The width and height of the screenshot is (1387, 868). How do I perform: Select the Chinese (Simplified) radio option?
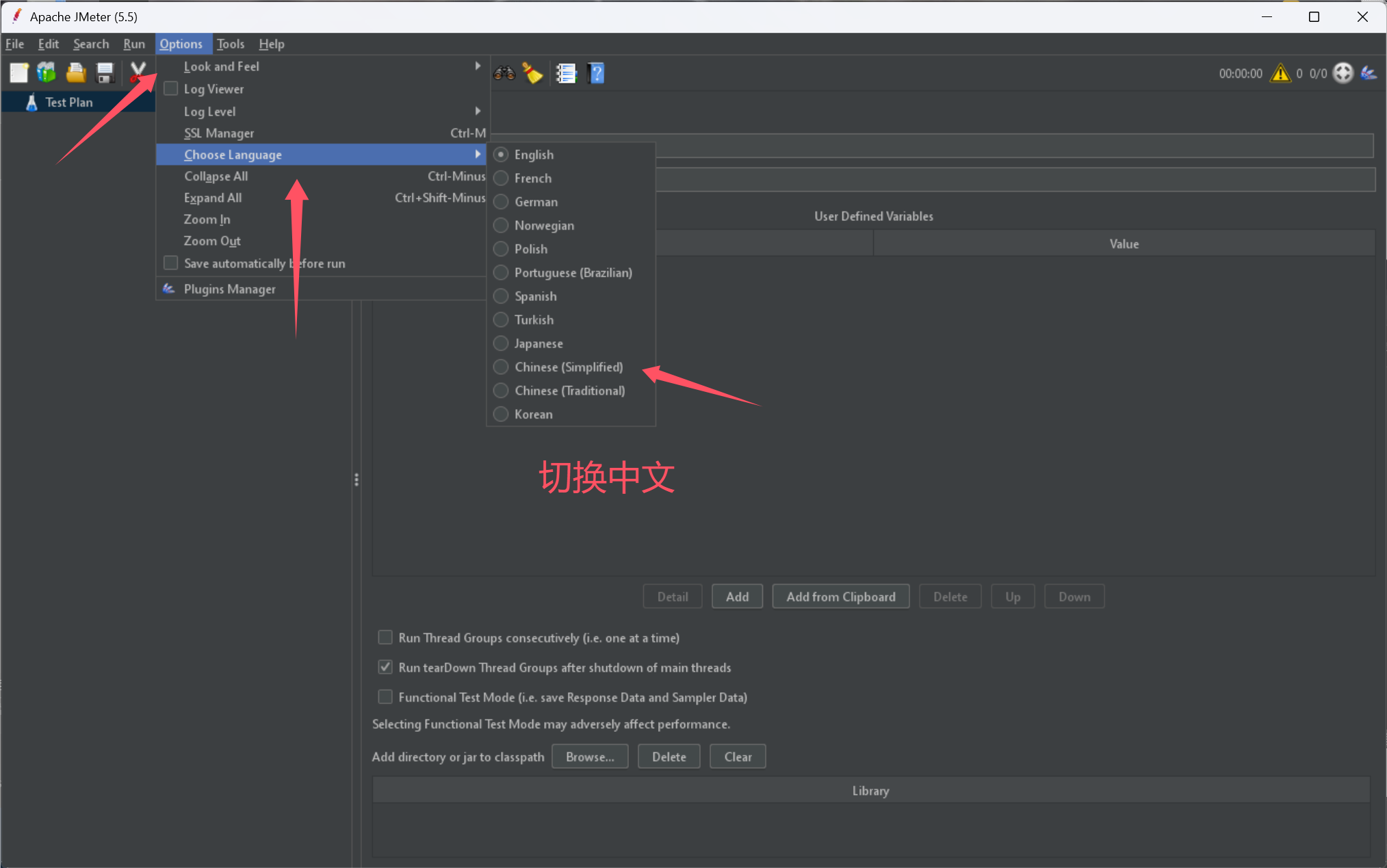501,367
